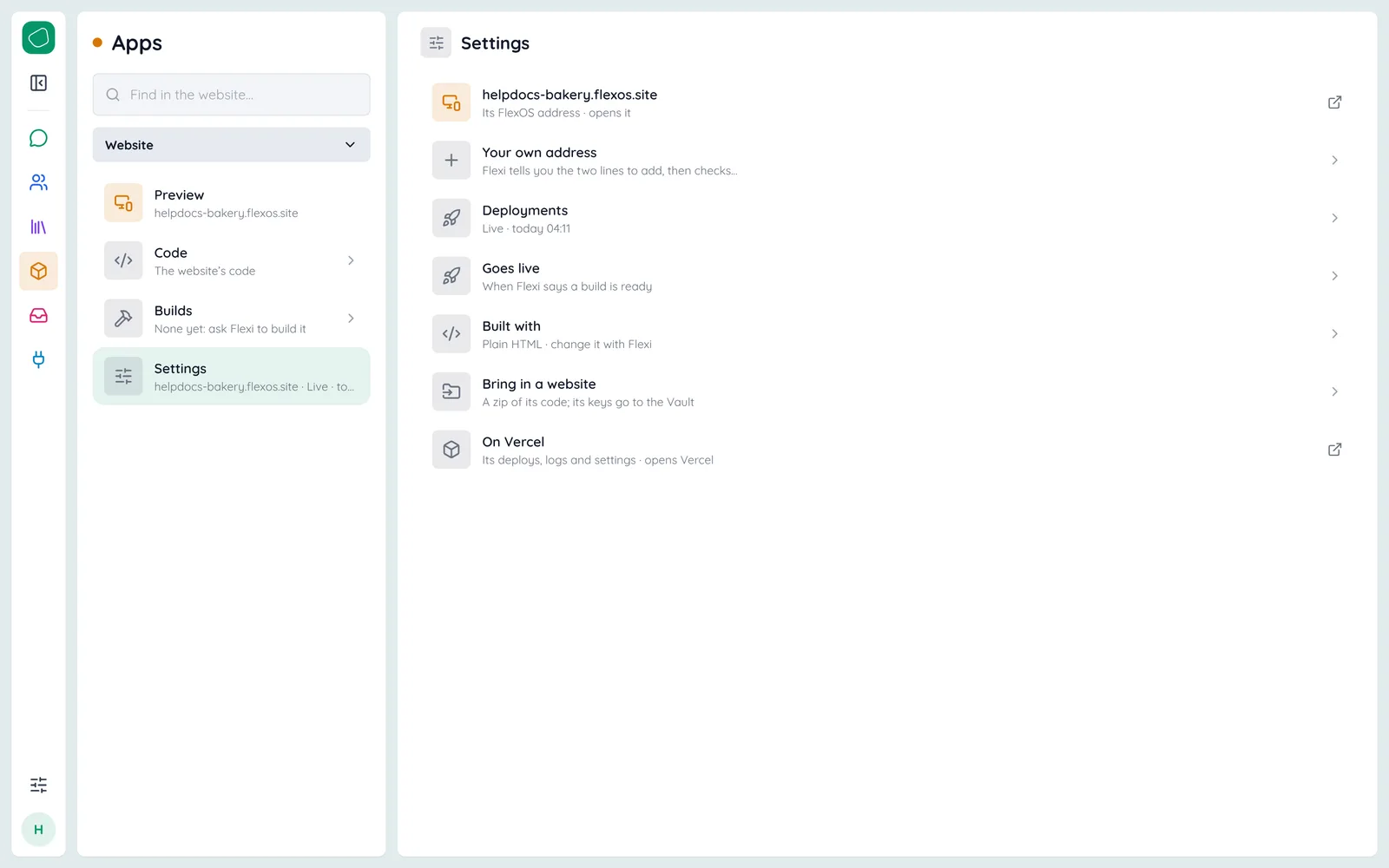This screenshot has height=868, width=1389.
Task: Expand Built with chevron arrow
Action: coord(1334,334)
